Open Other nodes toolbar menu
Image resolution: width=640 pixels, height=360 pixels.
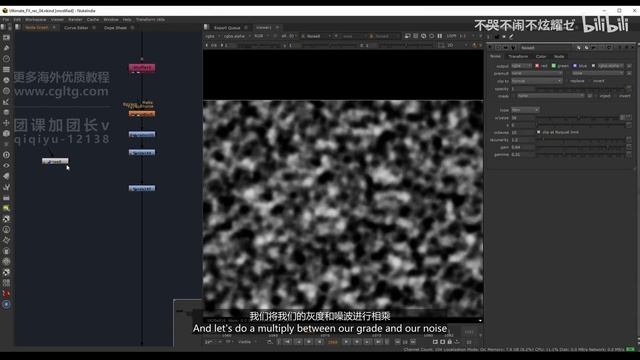coord(6,198)
